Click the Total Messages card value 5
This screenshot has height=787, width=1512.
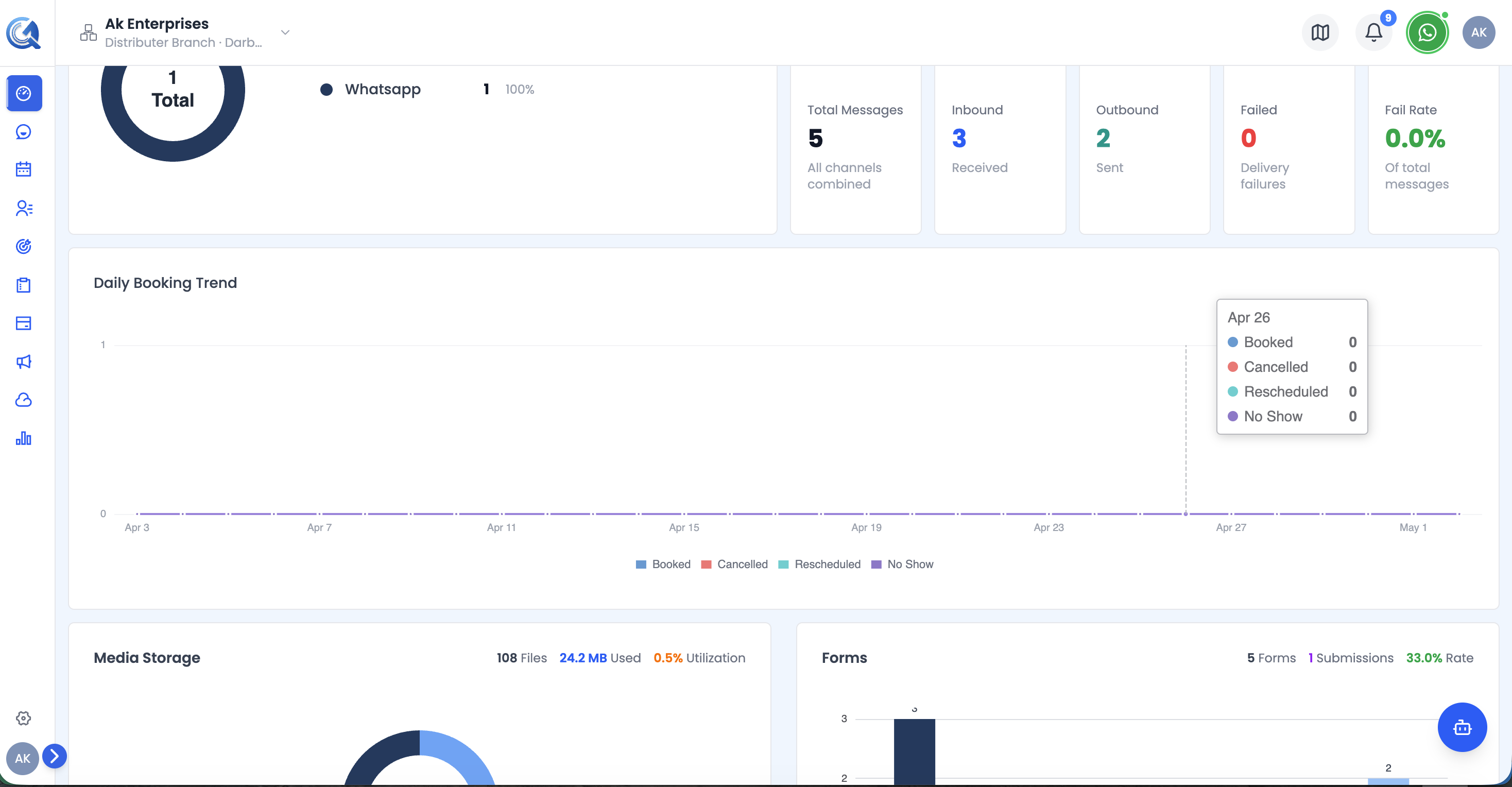coord(815,139)
